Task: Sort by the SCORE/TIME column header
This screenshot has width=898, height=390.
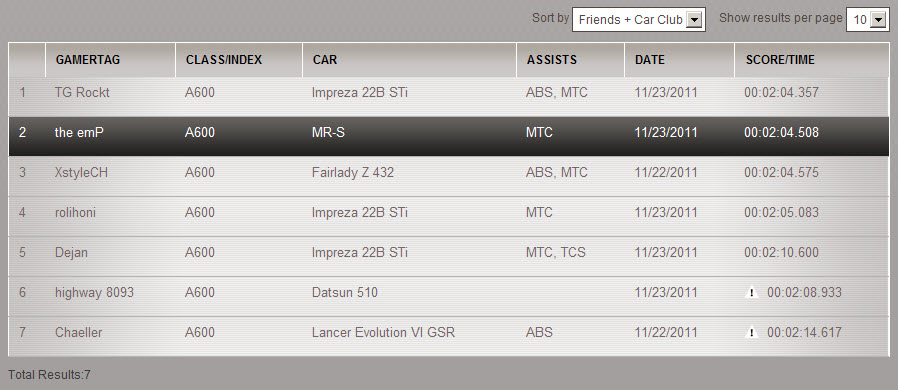Action: (780, 60)
